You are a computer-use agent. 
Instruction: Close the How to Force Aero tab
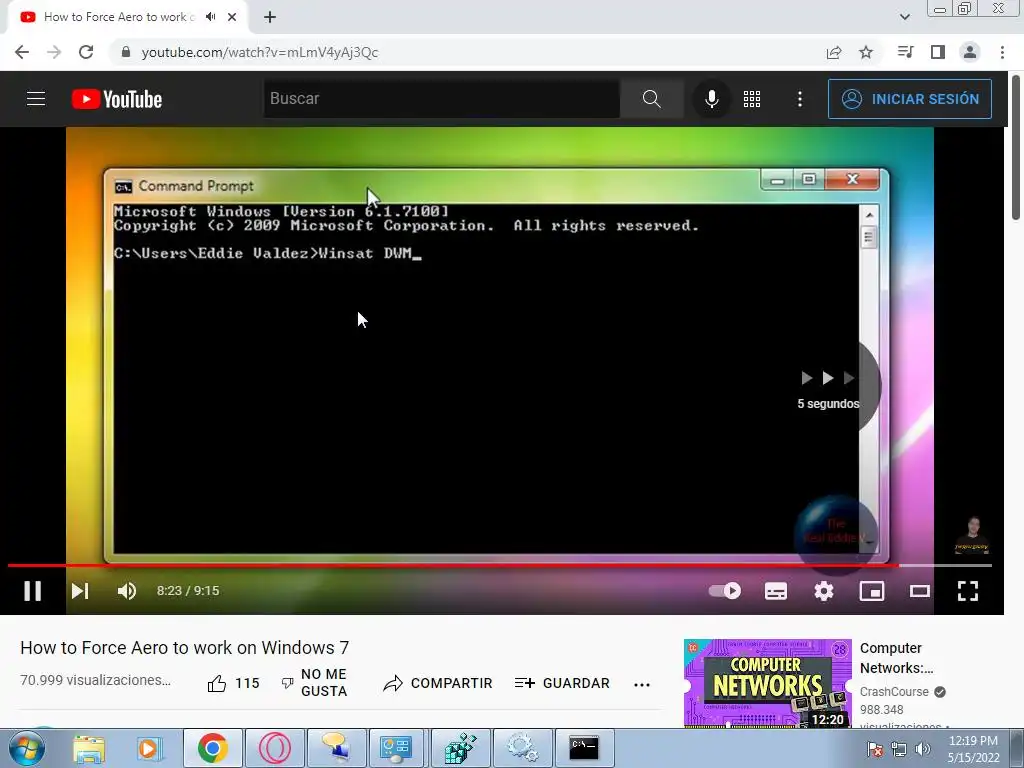232,17
